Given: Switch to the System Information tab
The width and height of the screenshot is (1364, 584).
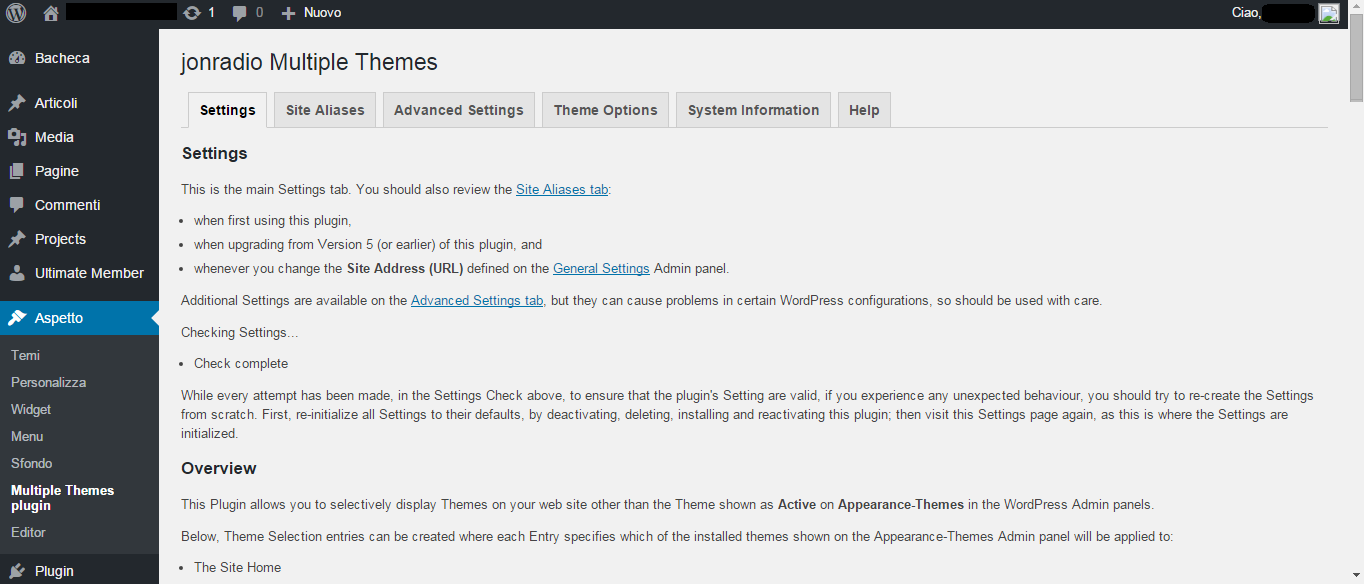Looking at the screenshot, I should pyautogui.click(x=754, y=110).
